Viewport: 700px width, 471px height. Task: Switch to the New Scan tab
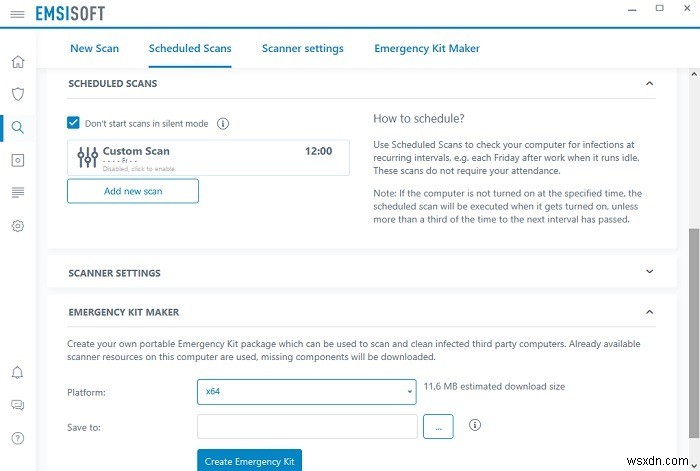point(94,48)
